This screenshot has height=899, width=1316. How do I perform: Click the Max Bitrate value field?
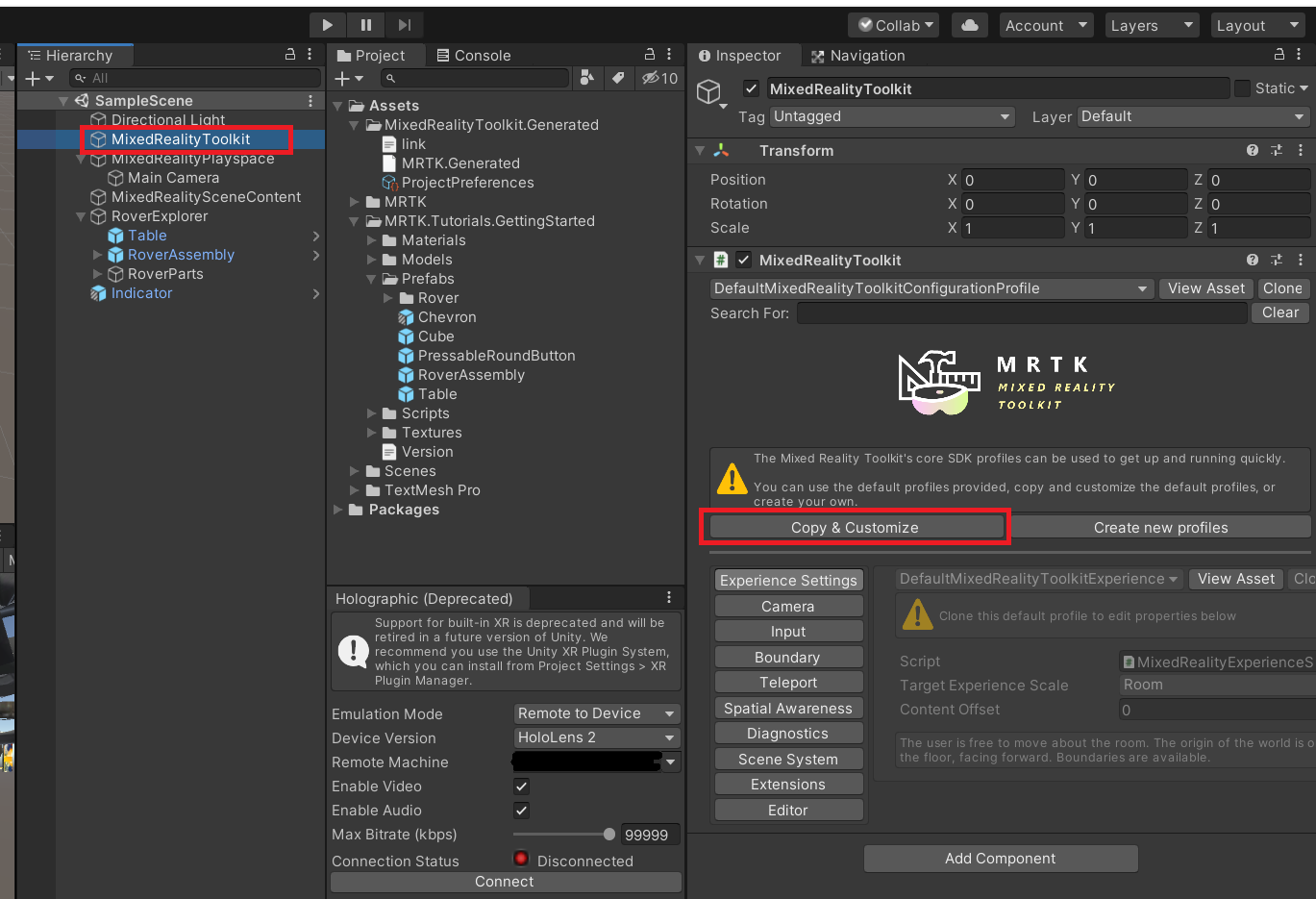(650, 835)
